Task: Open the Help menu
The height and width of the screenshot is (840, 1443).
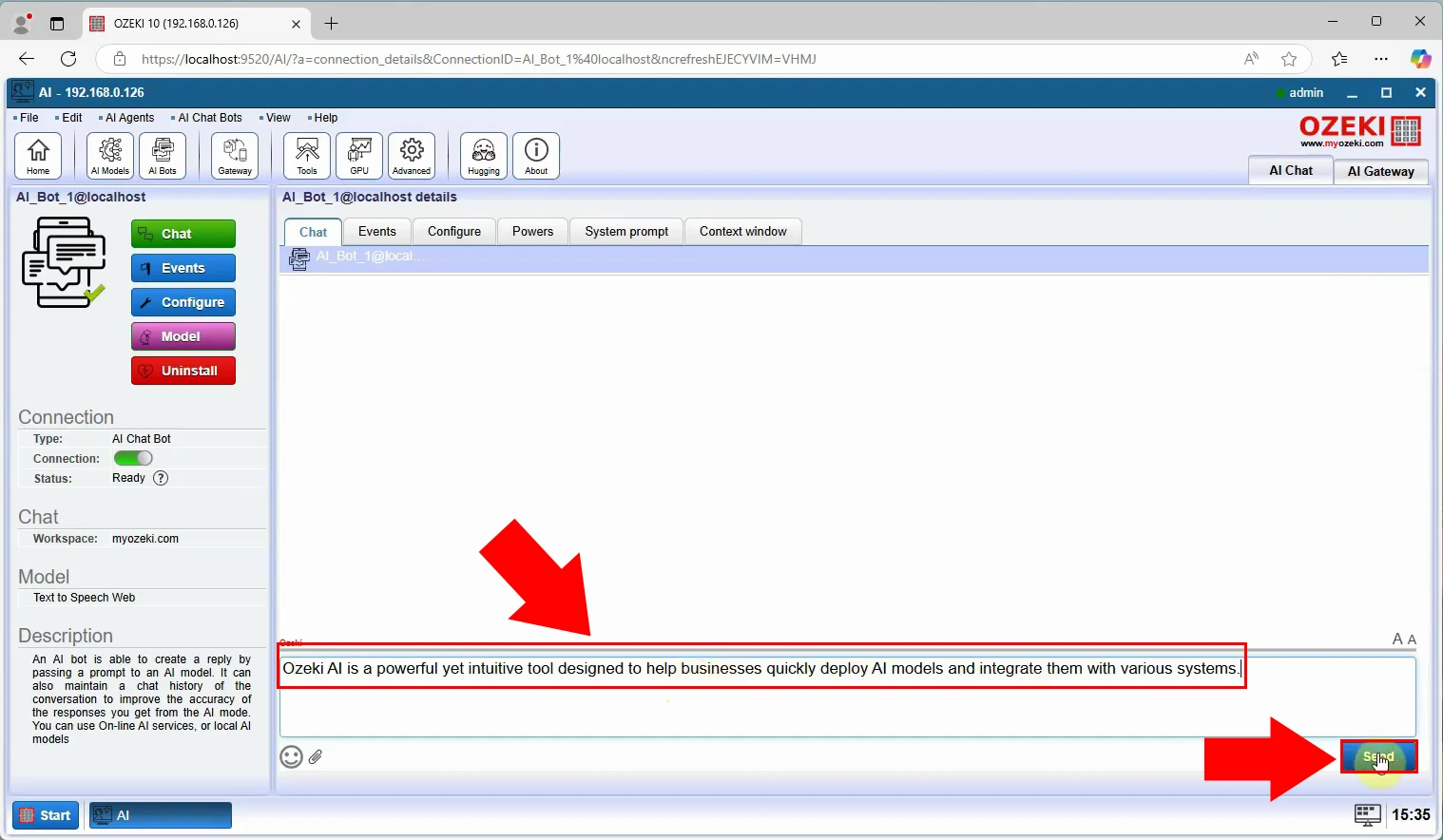Action: [325, 118]
